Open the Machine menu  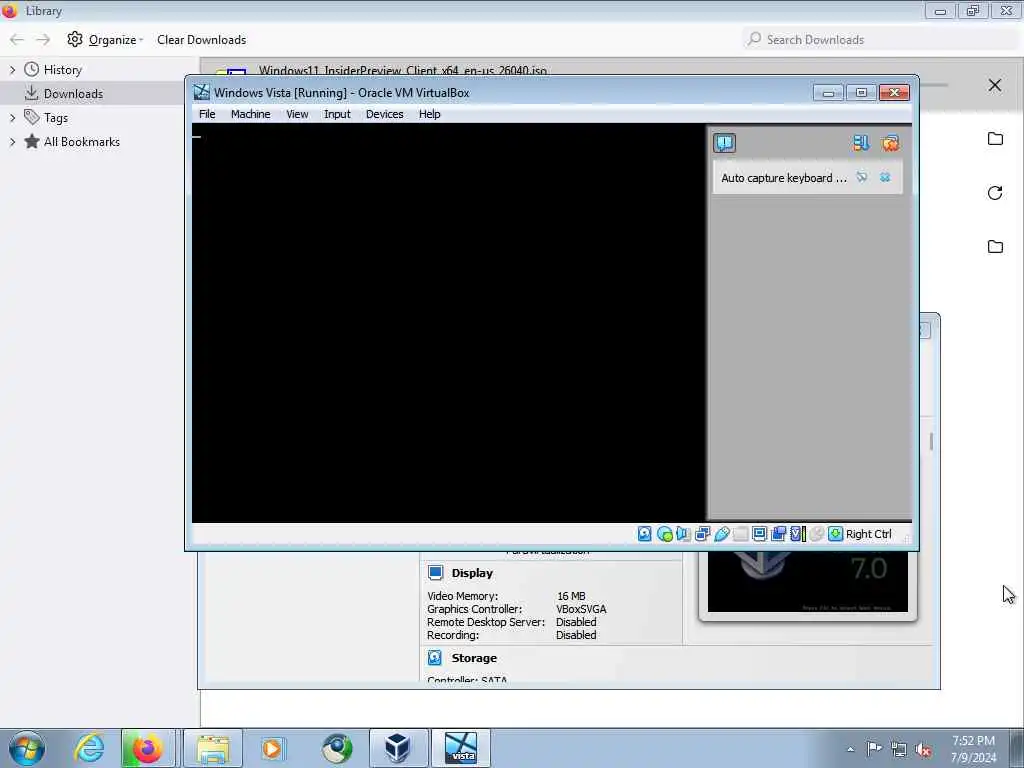[250, 114]
